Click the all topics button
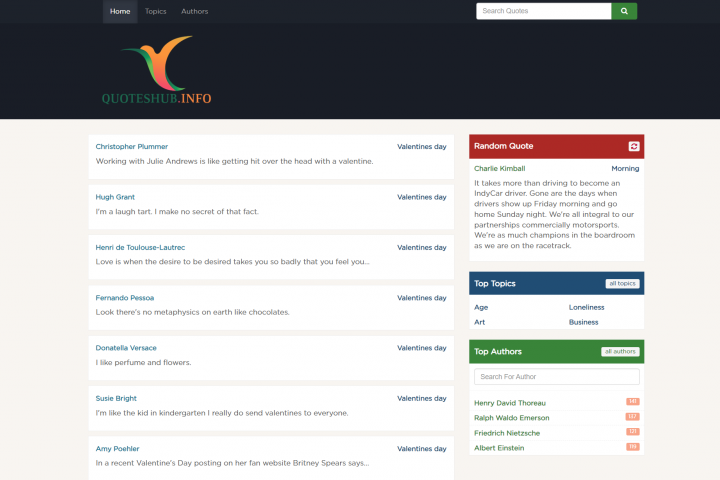 coord(622,283)
